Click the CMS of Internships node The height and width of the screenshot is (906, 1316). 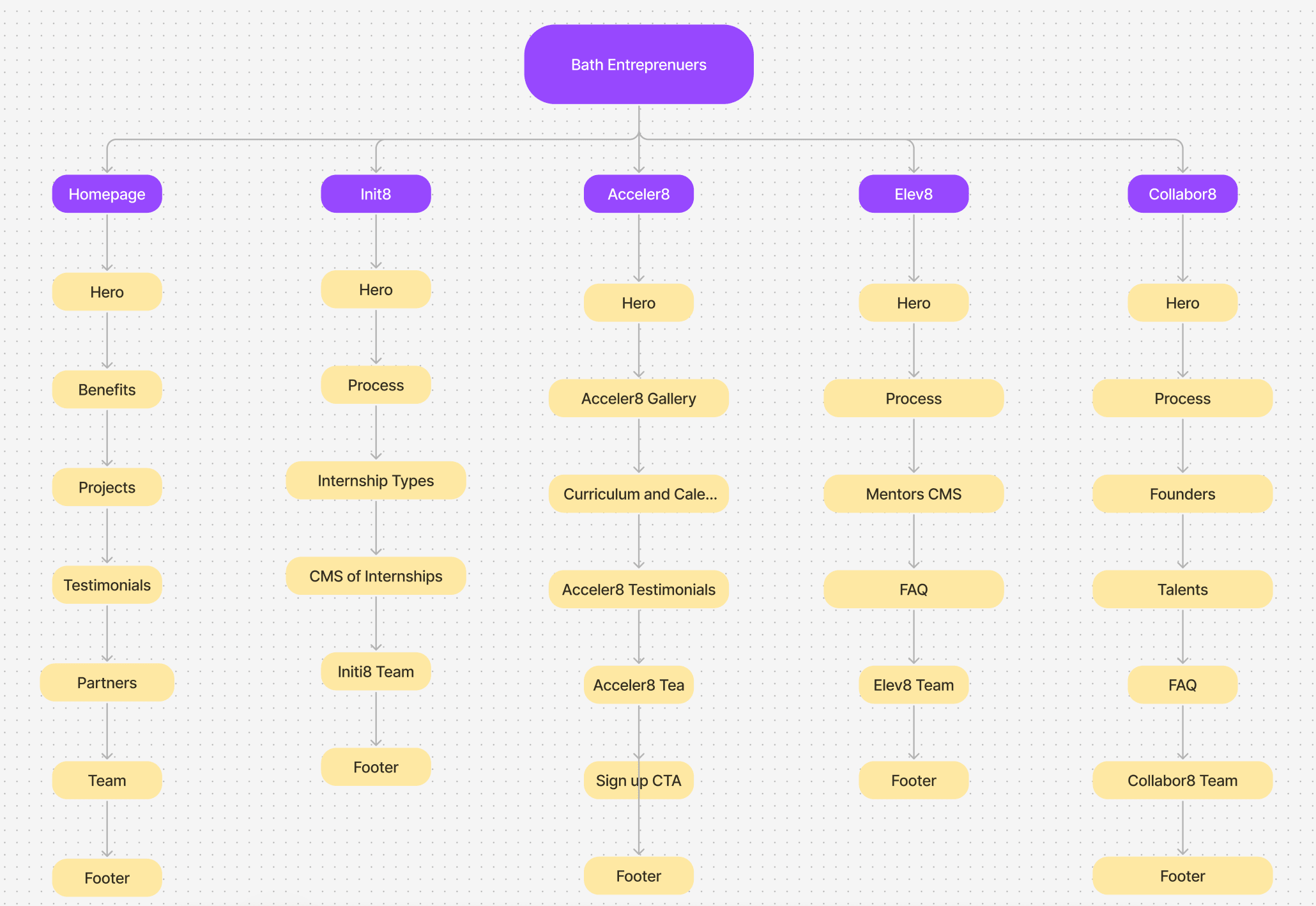376,576
